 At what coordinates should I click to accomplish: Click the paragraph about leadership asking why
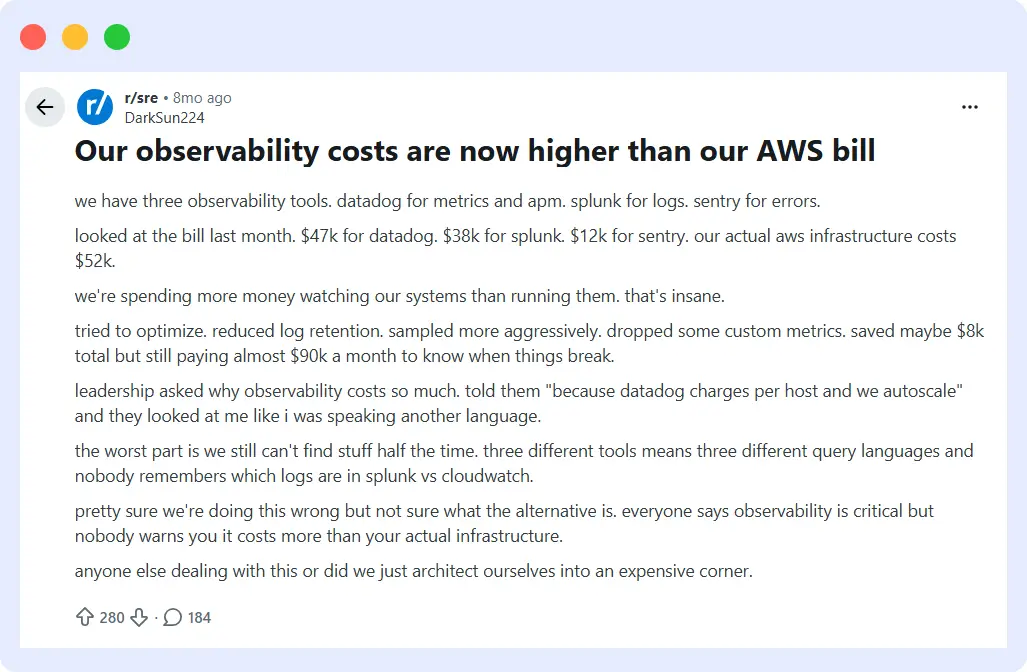click(519, 403)
